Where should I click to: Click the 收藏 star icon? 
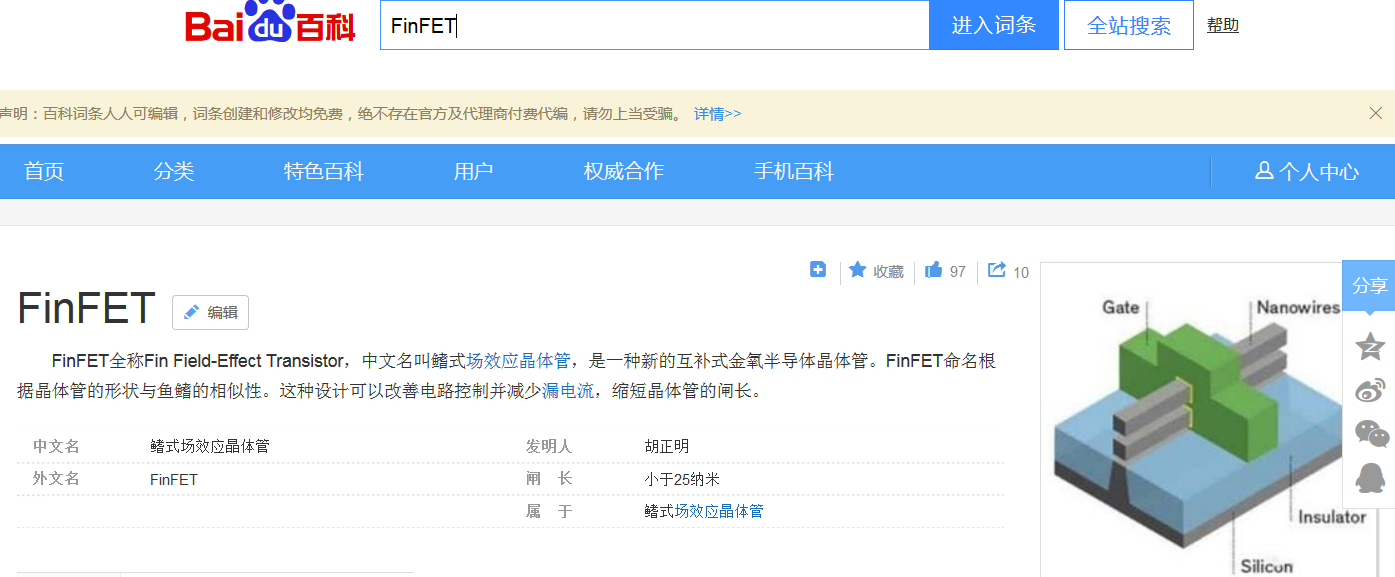(x=858, y=270)
